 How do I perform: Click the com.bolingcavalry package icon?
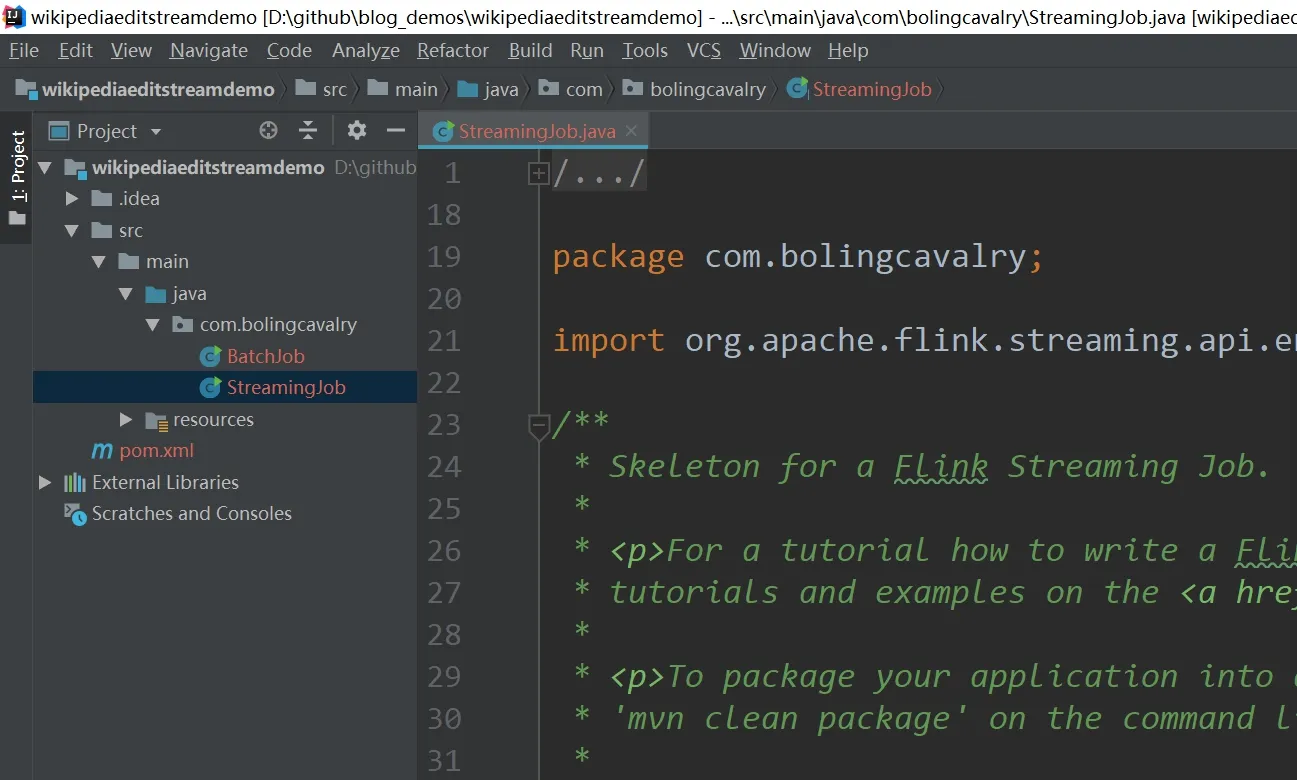click(183, 325)
